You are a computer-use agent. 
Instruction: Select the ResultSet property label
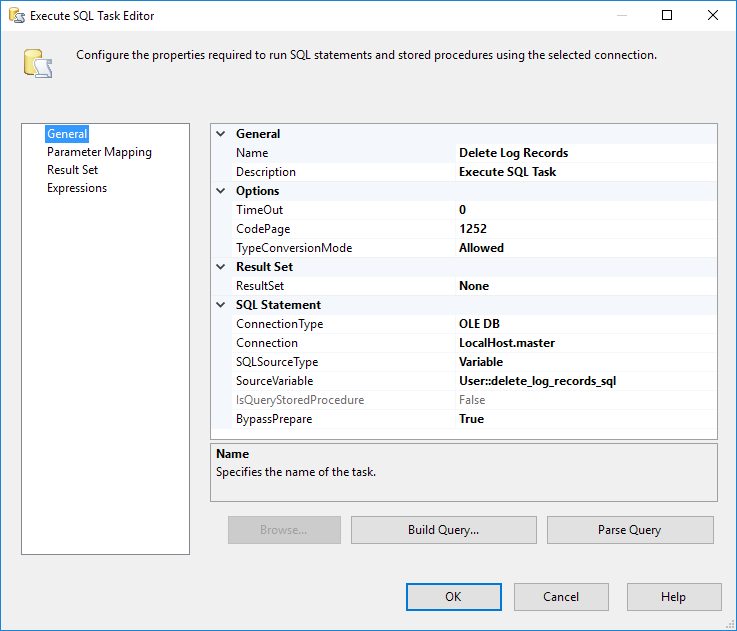260,286
